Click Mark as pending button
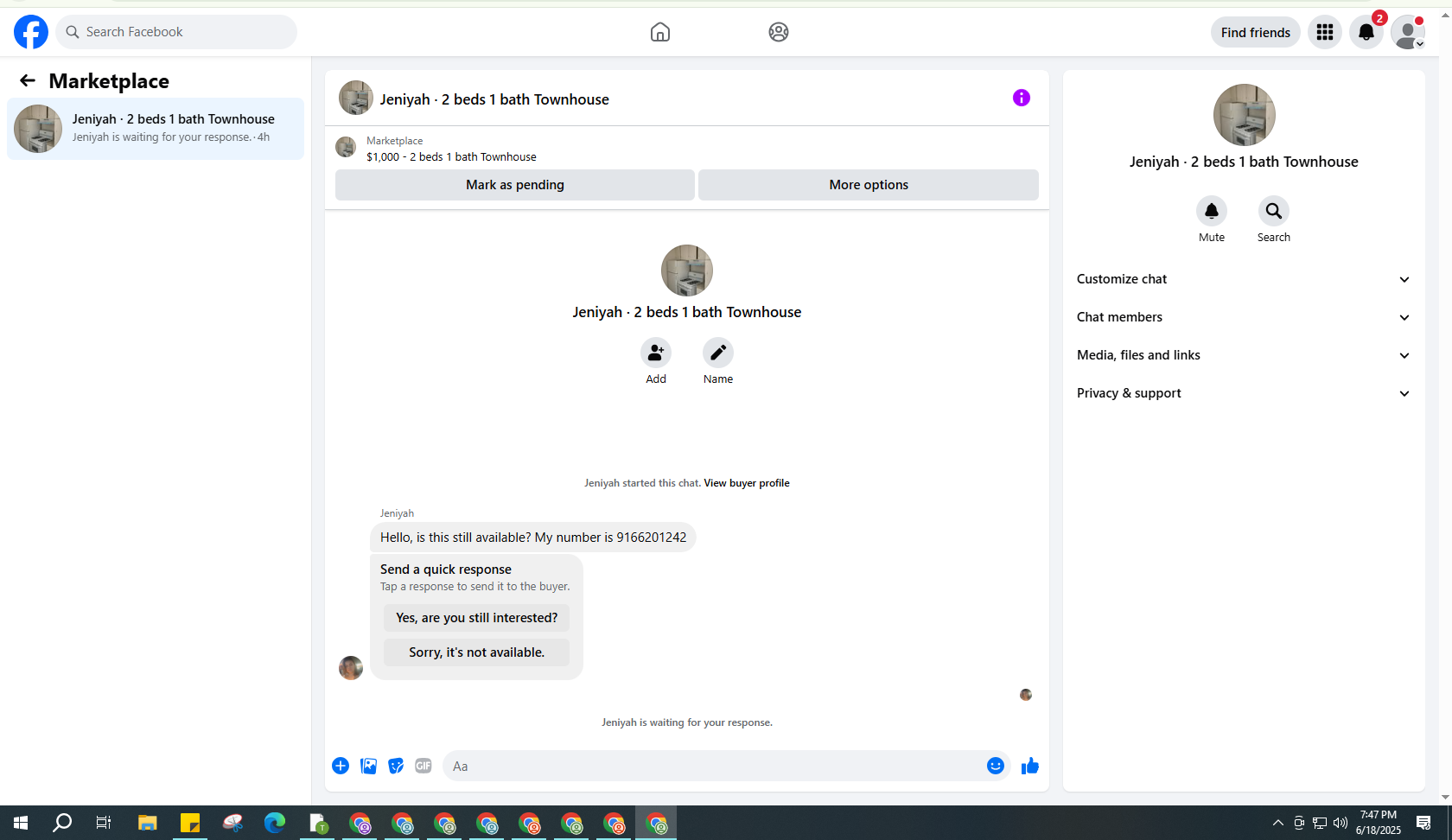 click(515, 185)
